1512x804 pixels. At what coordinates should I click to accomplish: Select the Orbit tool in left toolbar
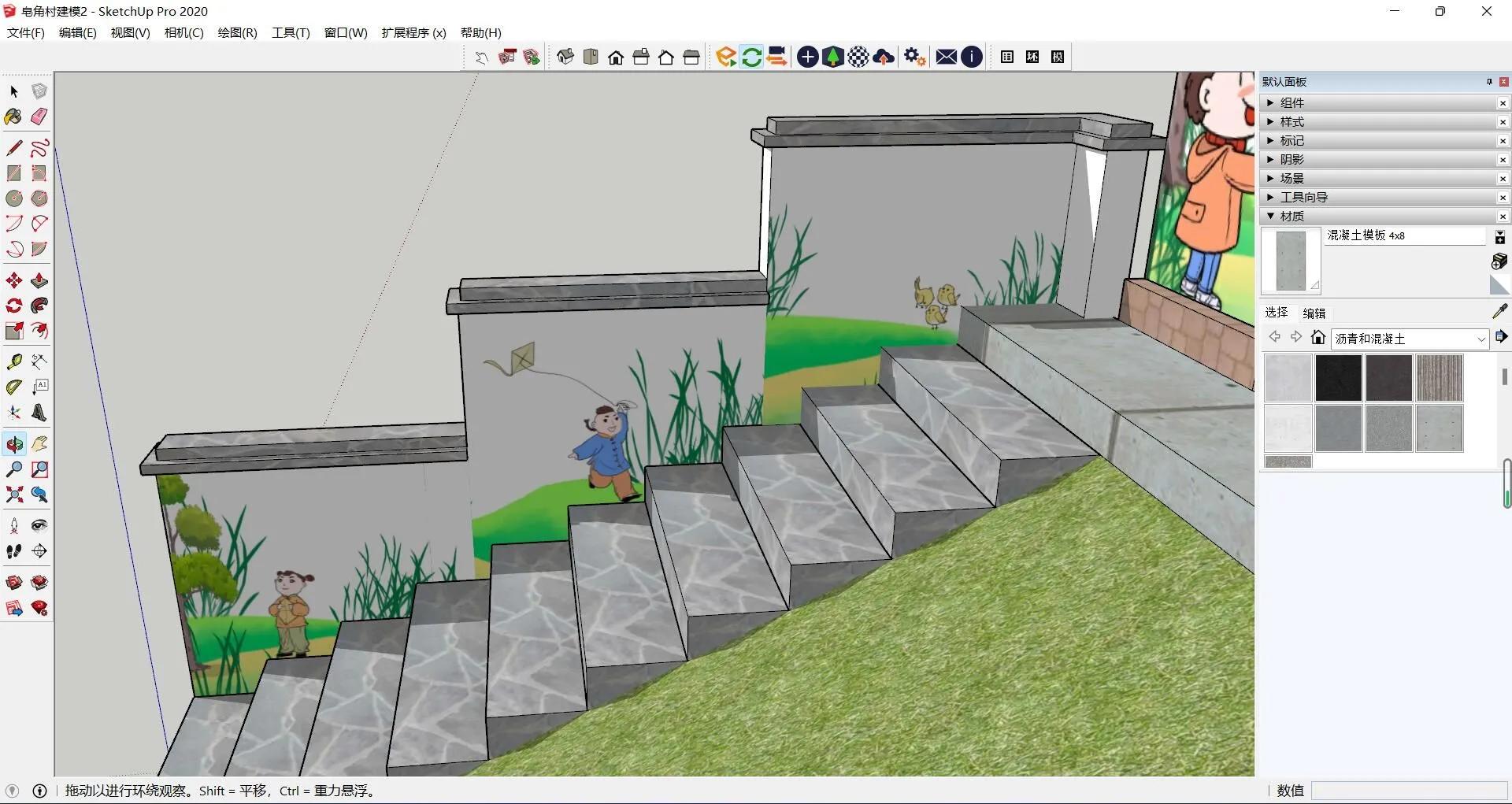pyautogui.click(x=14, y=444)
